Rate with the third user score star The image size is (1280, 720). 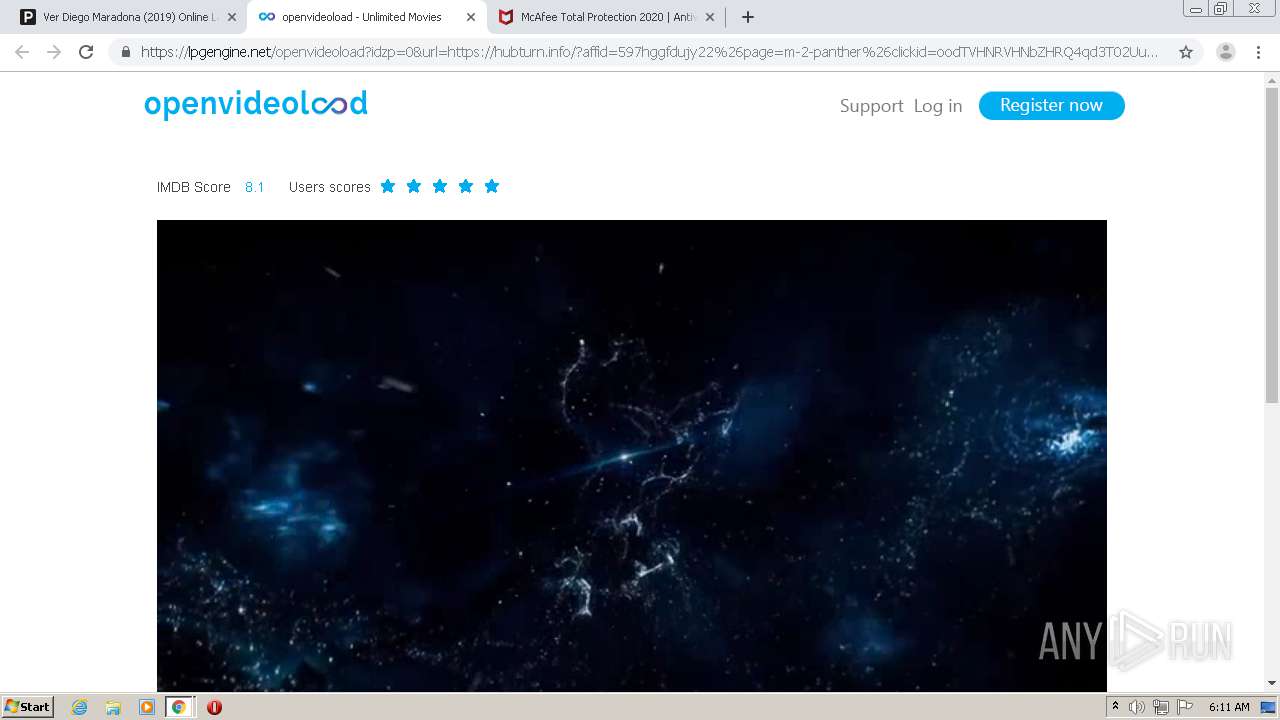click(x=440, y=186)
